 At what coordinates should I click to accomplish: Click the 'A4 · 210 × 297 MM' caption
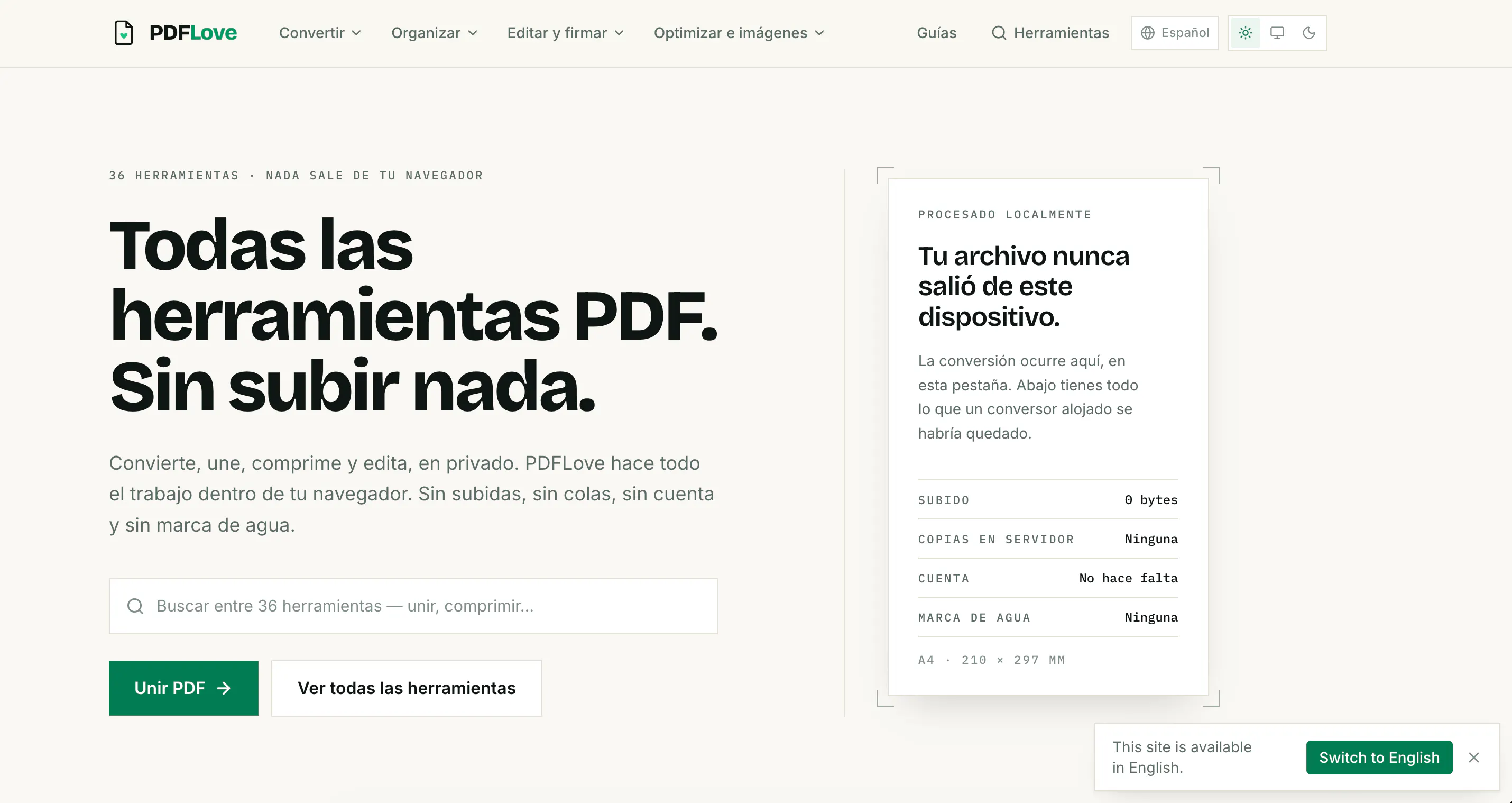(991, 660)
